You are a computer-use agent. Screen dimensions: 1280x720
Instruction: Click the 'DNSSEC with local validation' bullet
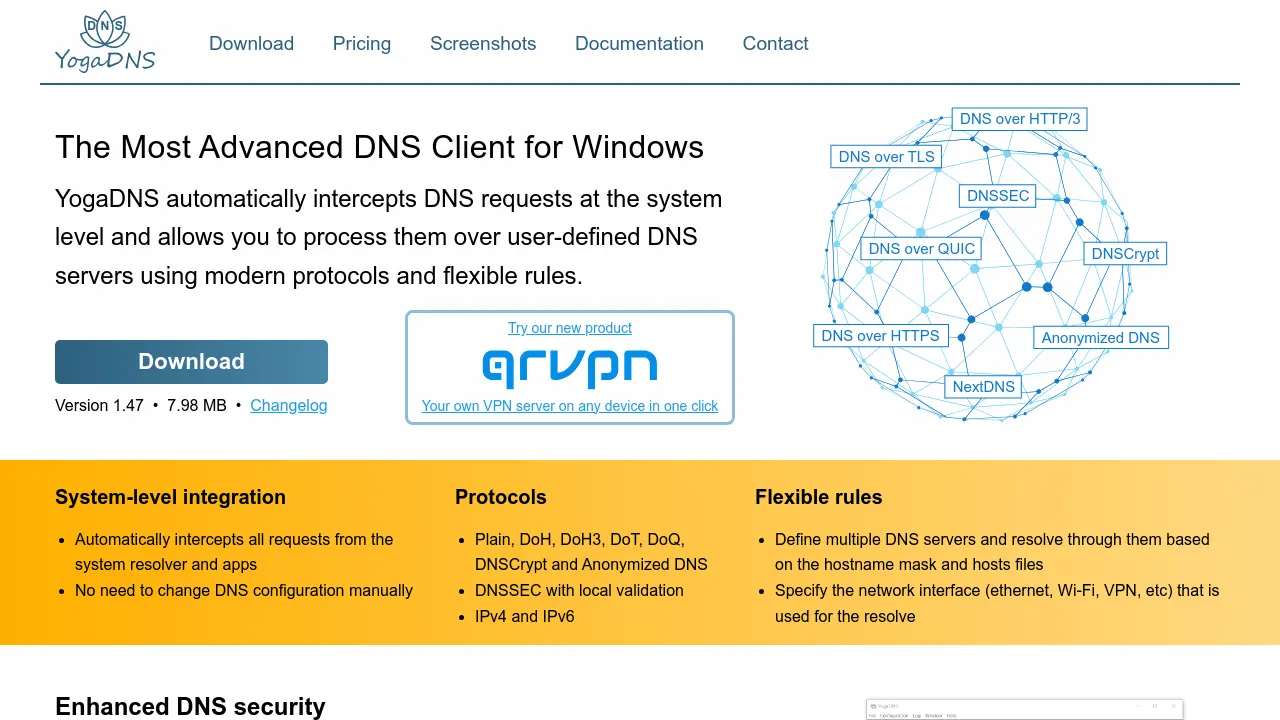pos(579,590)
